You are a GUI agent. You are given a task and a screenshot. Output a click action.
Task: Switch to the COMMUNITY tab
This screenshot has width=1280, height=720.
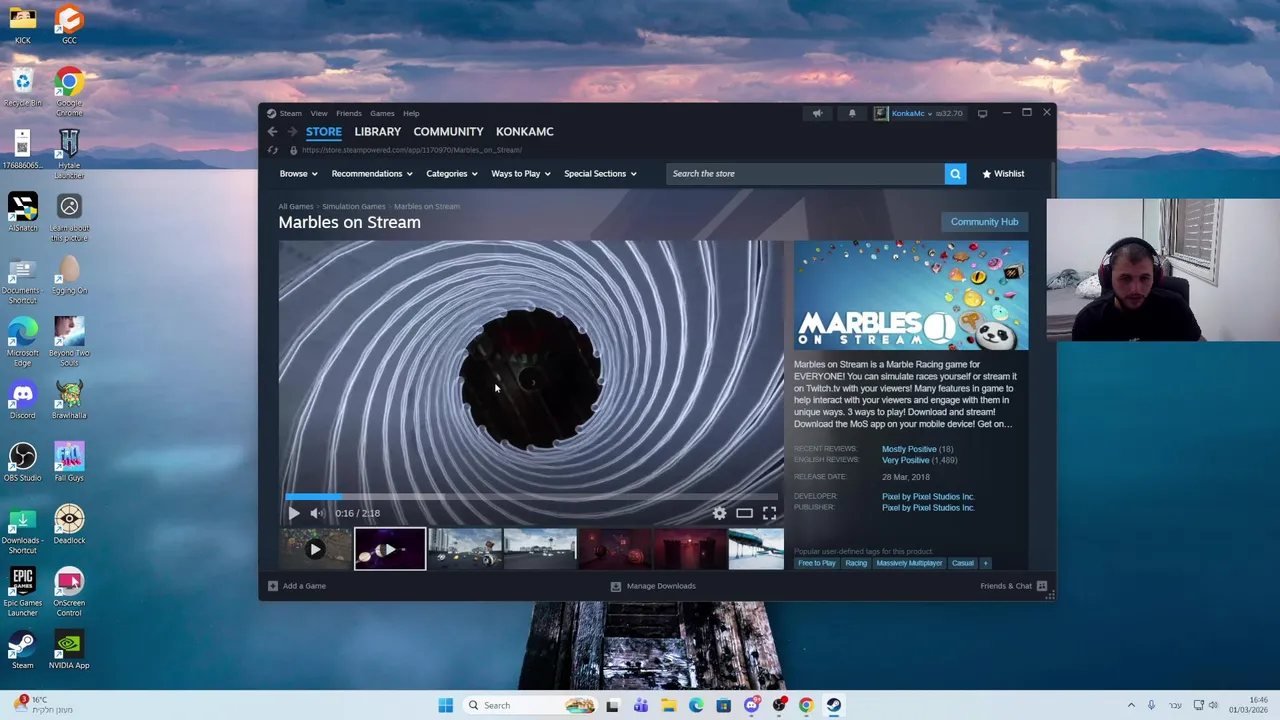coord(448,131)
